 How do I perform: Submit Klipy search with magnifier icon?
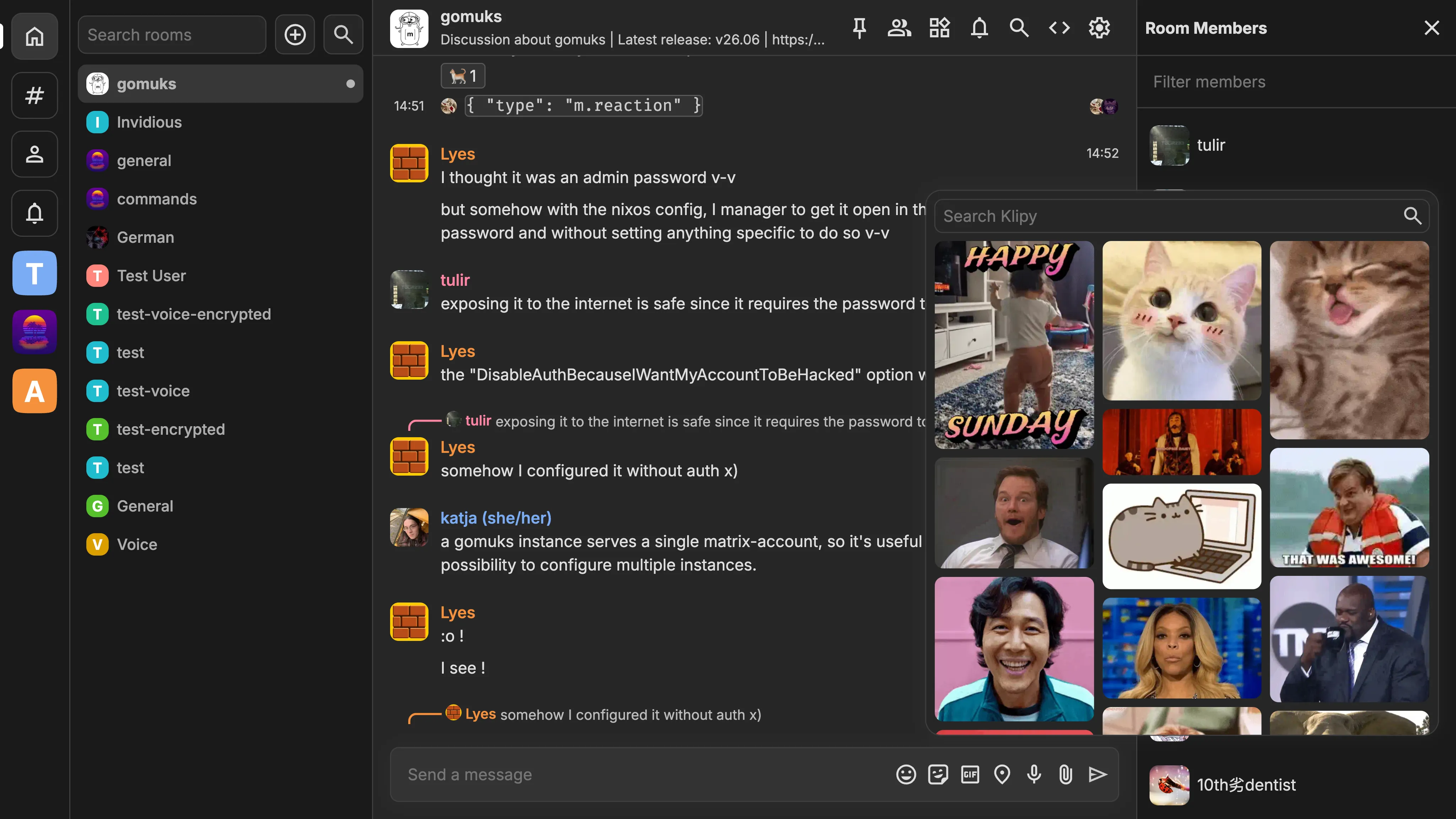tap(1412, 215)
